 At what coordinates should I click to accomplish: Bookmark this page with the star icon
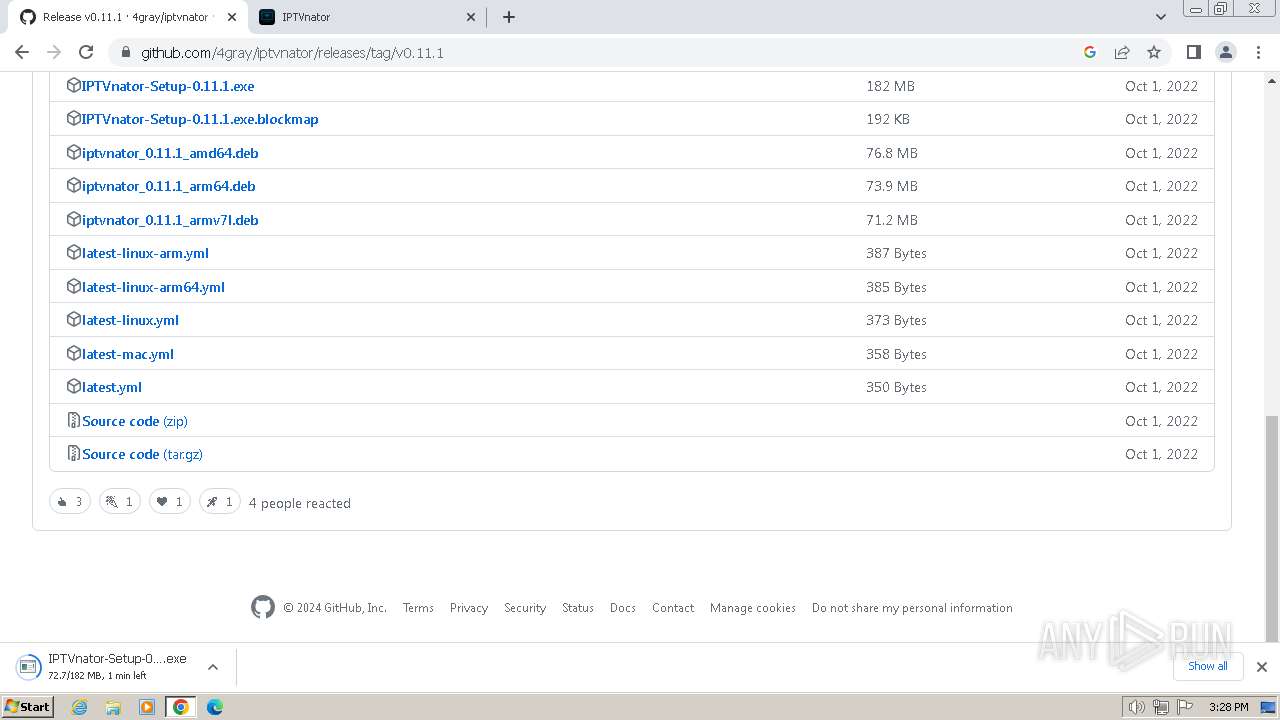1154,52
